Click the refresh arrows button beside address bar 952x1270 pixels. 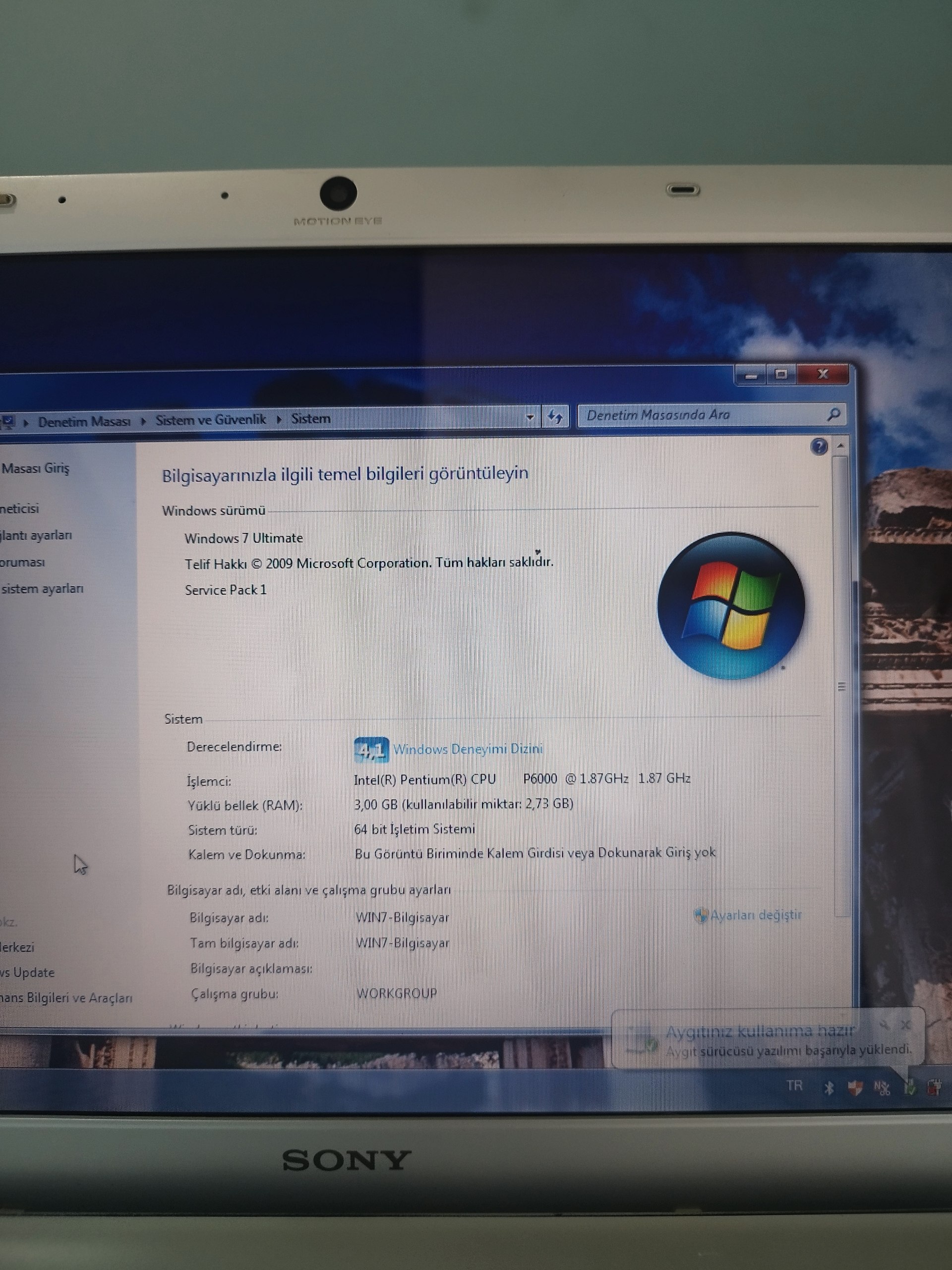point(554,416)
